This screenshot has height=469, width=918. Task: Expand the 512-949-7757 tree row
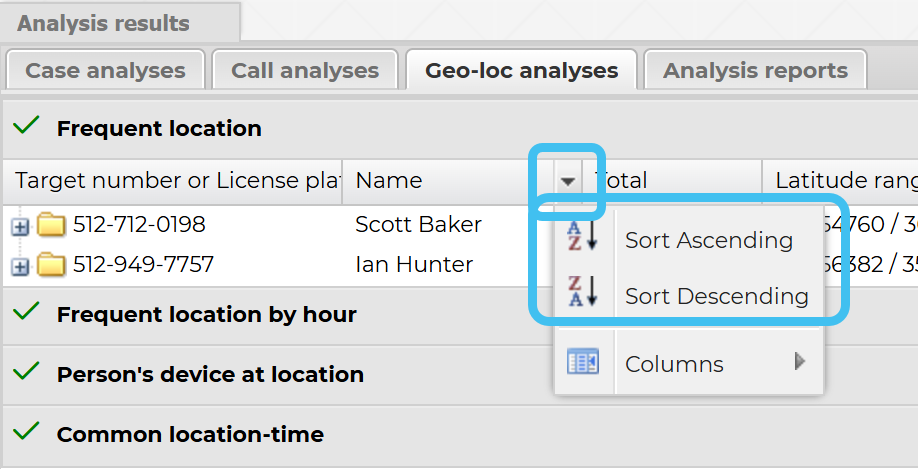pos(21,266)
